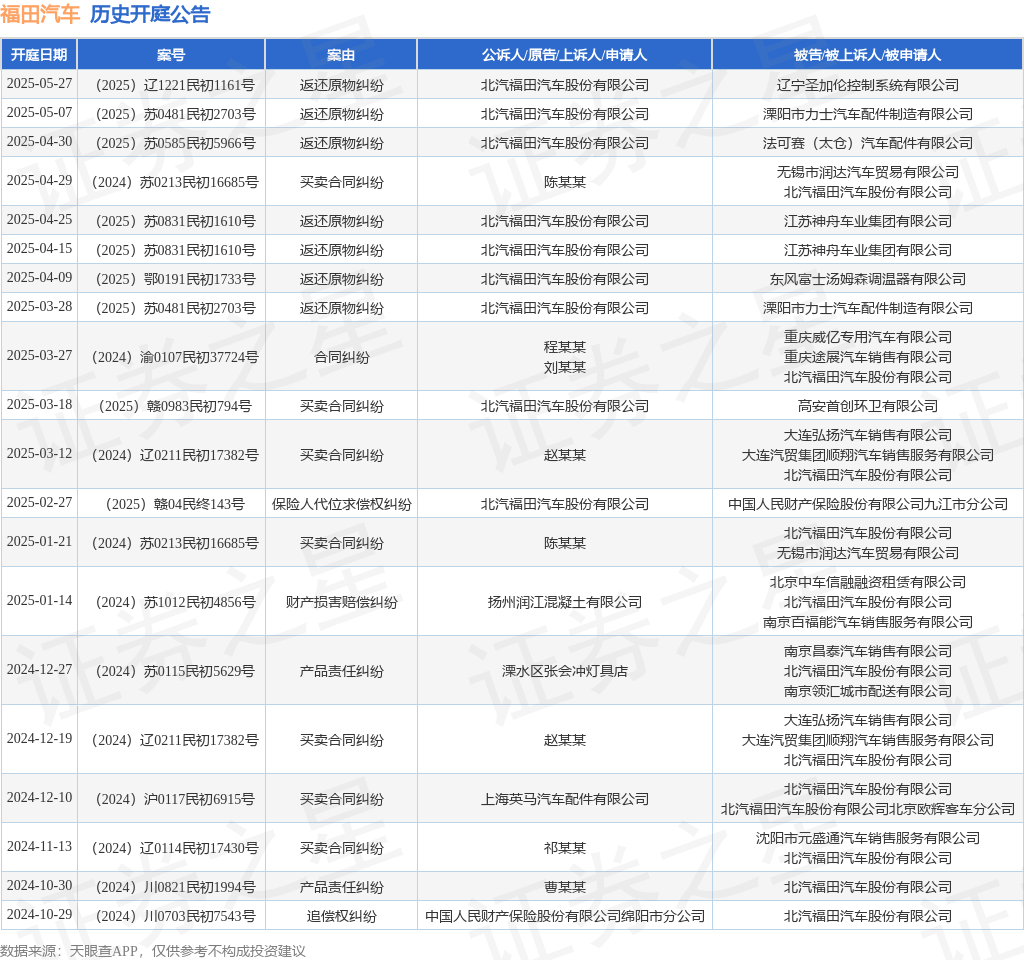The height and width of the screenshot is (960, 1024).
Task: Click defendant 沈阳市元盛通汽车销售服务有限公司
Action: click(x=867, y=838)
